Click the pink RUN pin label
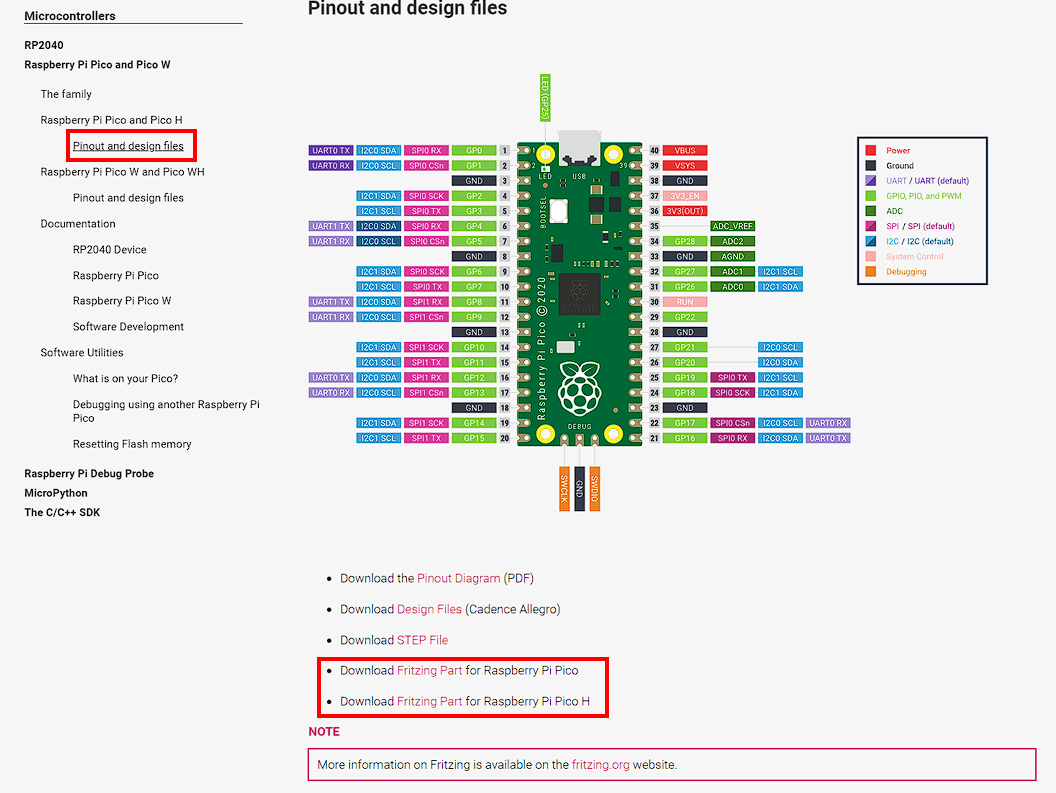 (x=685, y=302)
